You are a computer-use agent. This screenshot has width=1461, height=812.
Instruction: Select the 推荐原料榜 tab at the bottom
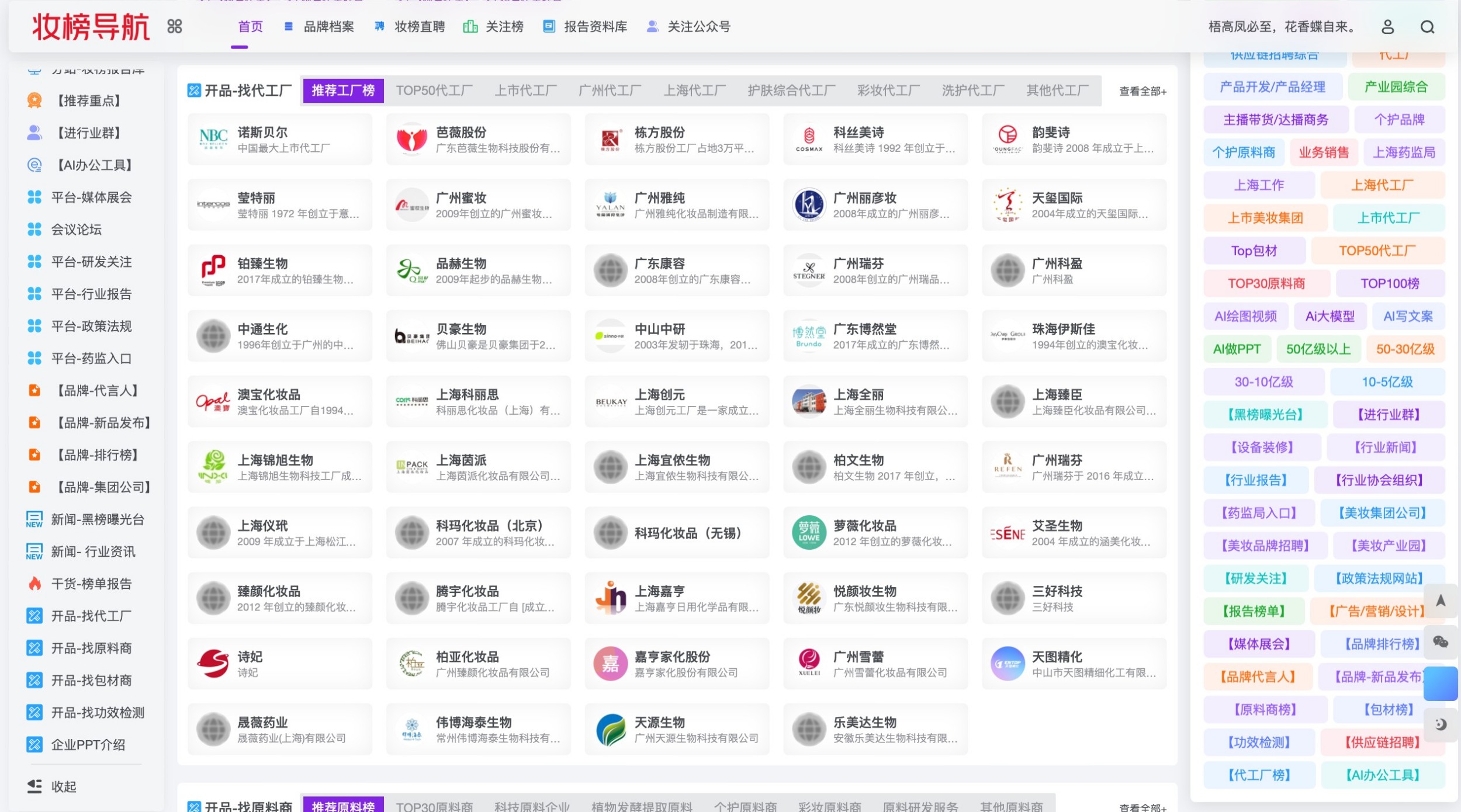344,805
